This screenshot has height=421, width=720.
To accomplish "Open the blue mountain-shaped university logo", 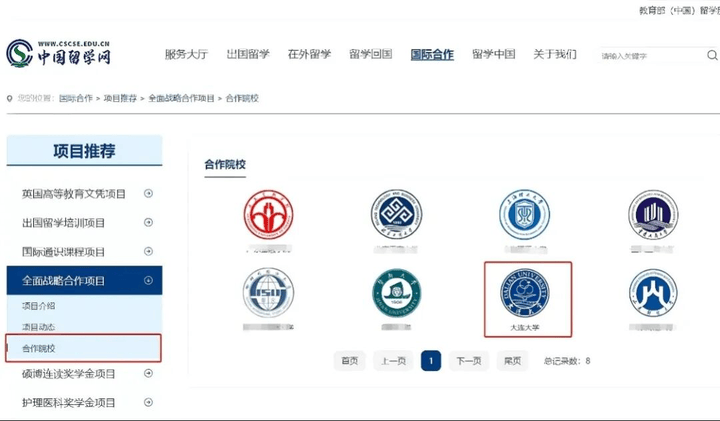I will point(653,292).
